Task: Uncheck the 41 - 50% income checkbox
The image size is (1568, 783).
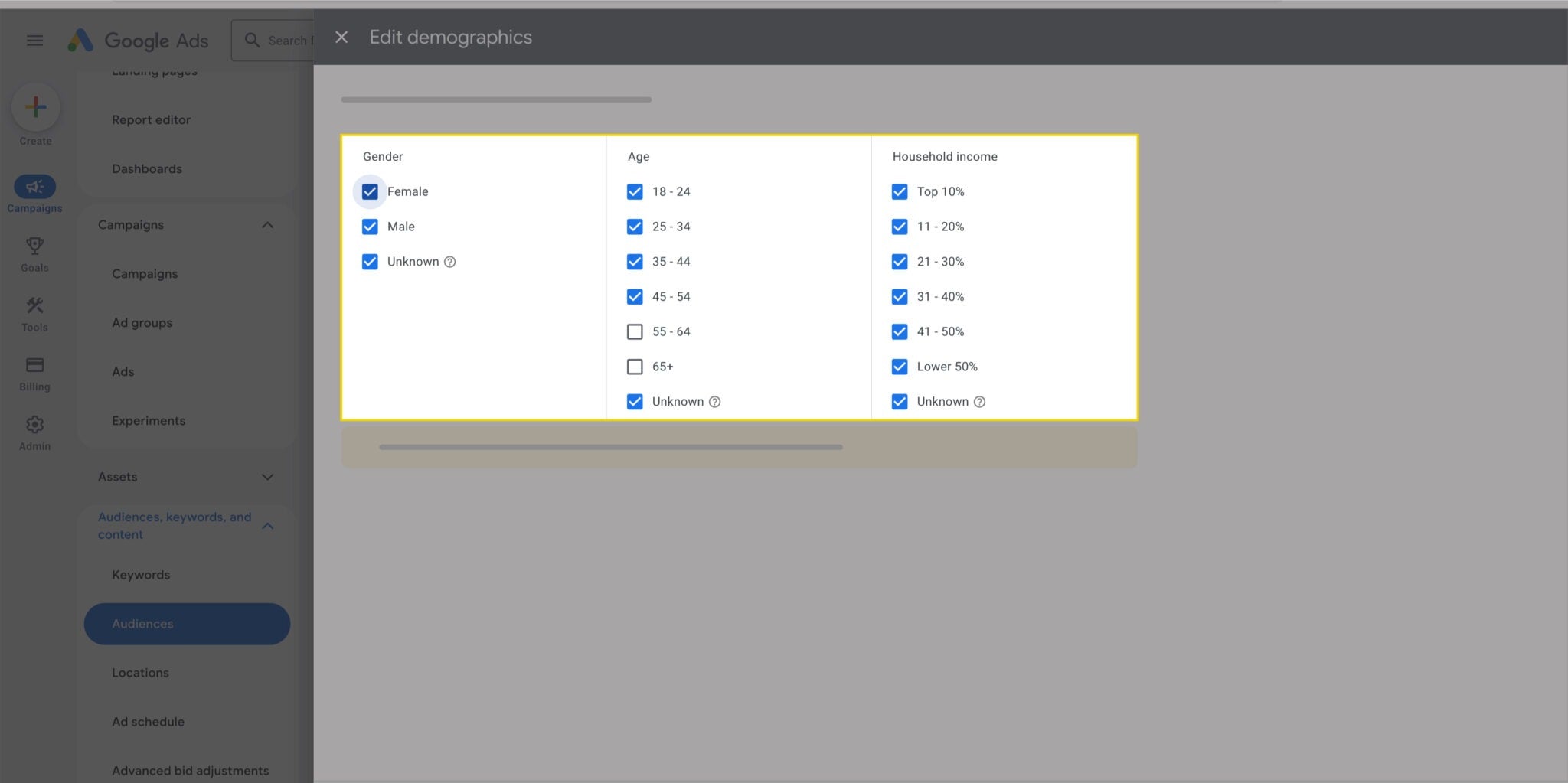Action: (x=900, y=331)
